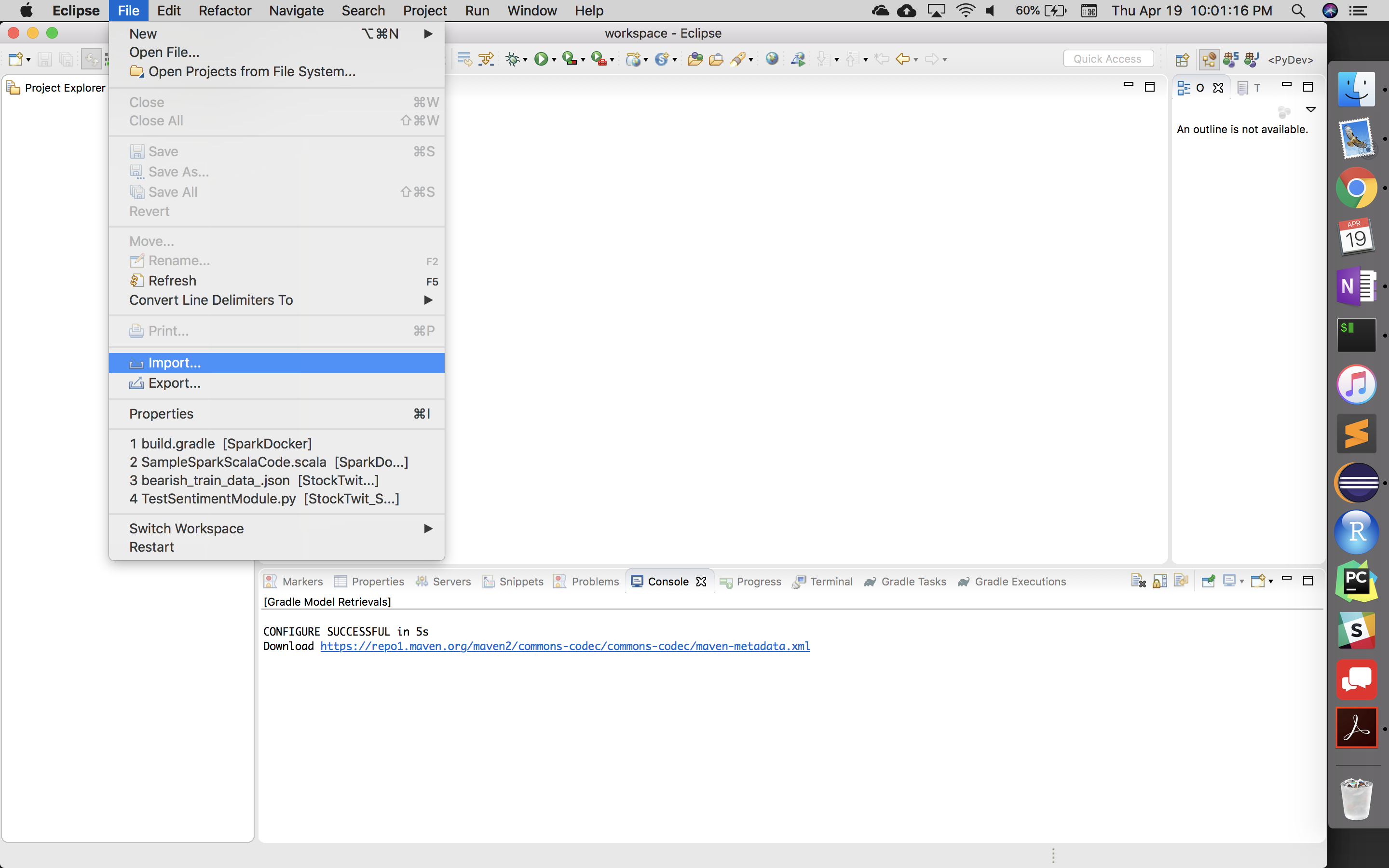The image size is (1389, 868).
Task: Expand the New submenu arrow
Action: pyautogui.click(x=428, y=34)
